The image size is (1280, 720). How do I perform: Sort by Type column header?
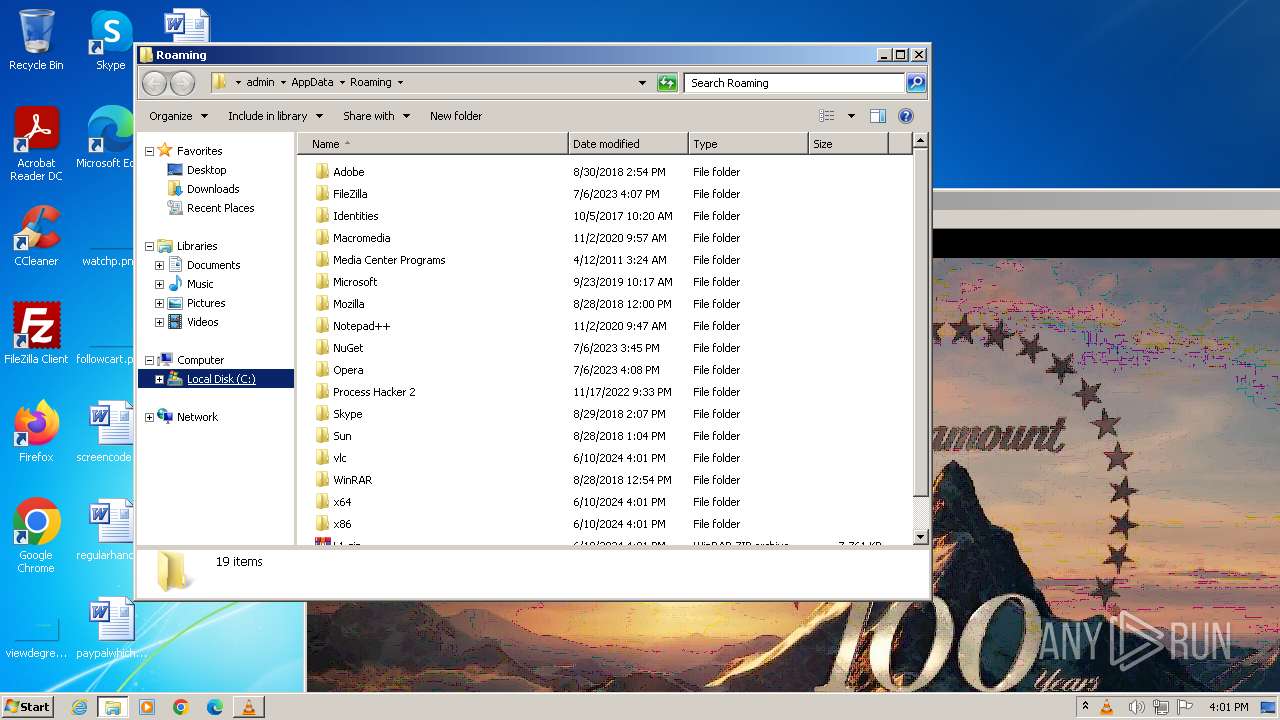(x=748, y=144)
